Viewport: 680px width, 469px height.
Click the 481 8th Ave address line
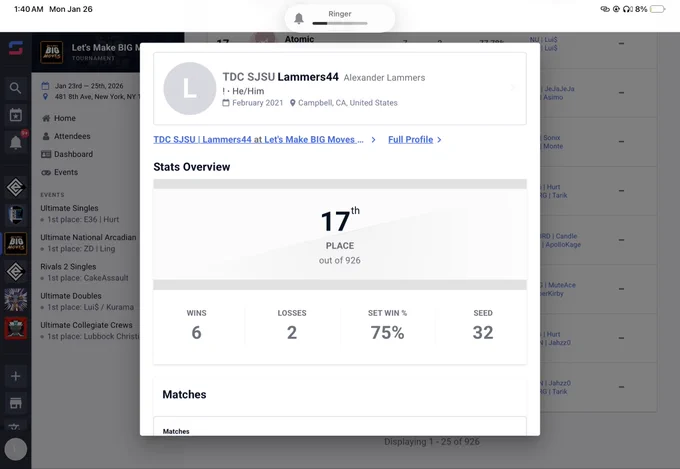pyautogui.click(x=97, y=96)
